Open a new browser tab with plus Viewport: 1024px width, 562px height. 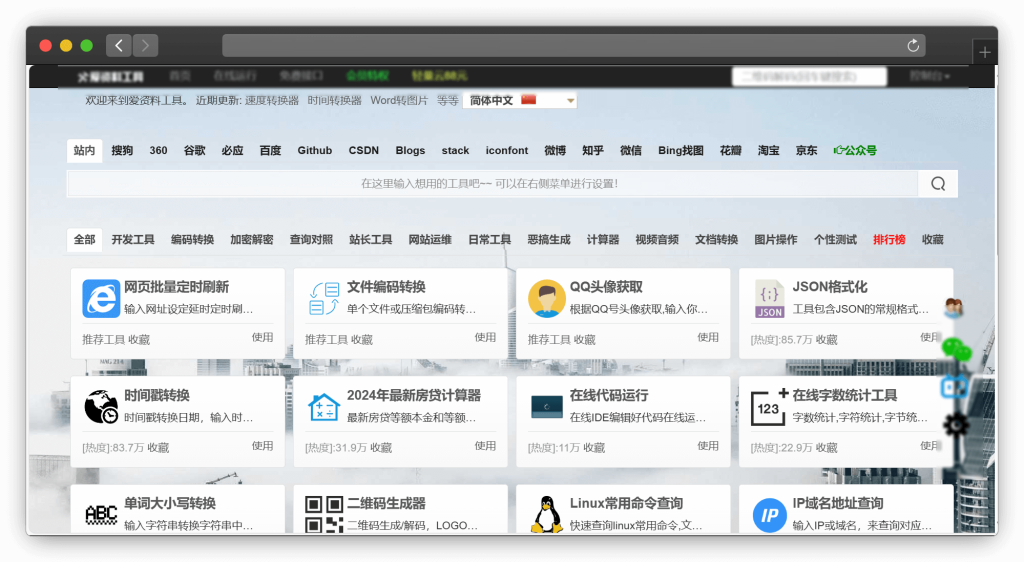click(x=985, y=52)
